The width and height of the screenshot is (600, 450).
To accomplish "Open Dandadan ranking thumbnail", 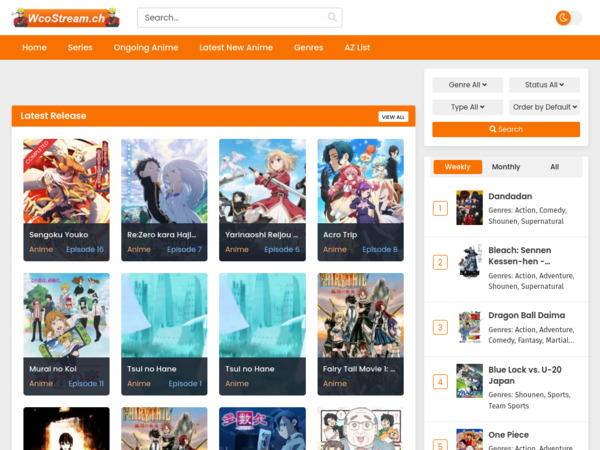I will [x=469, y=208].
